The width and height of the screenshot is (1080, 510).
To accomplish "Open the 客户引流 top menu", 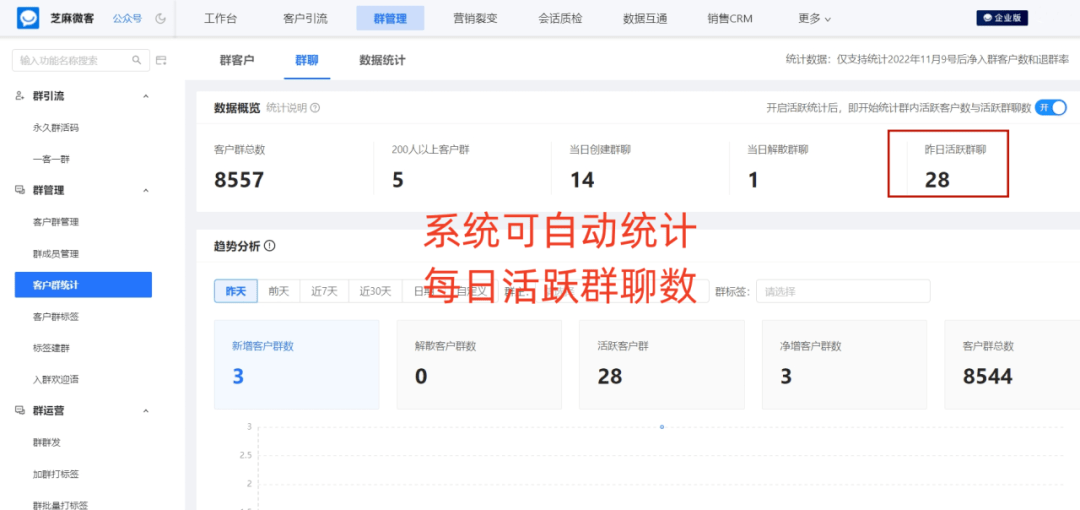I will pos(305,18).
